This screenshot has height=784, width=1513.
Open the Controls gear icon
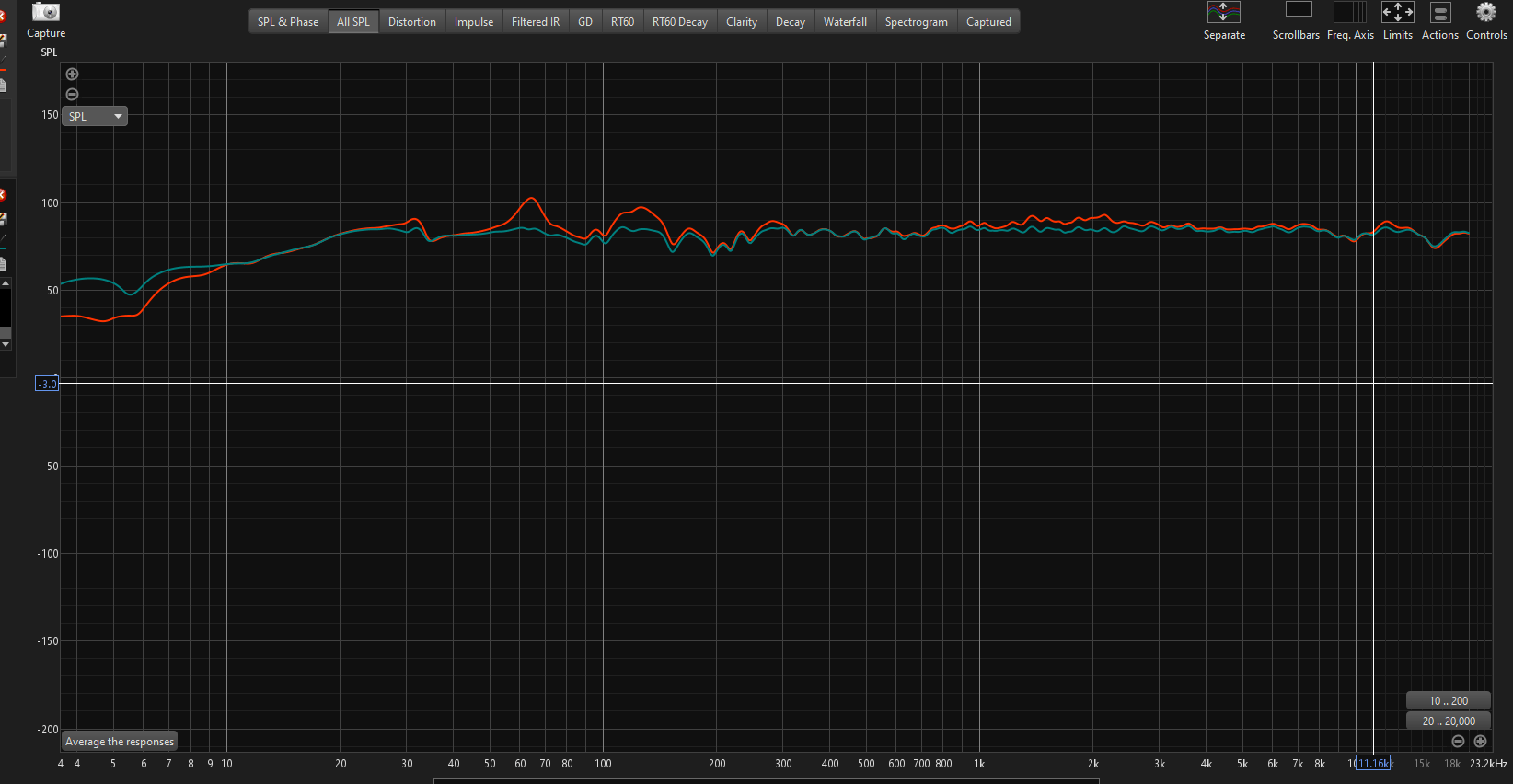click(1486, 12)
